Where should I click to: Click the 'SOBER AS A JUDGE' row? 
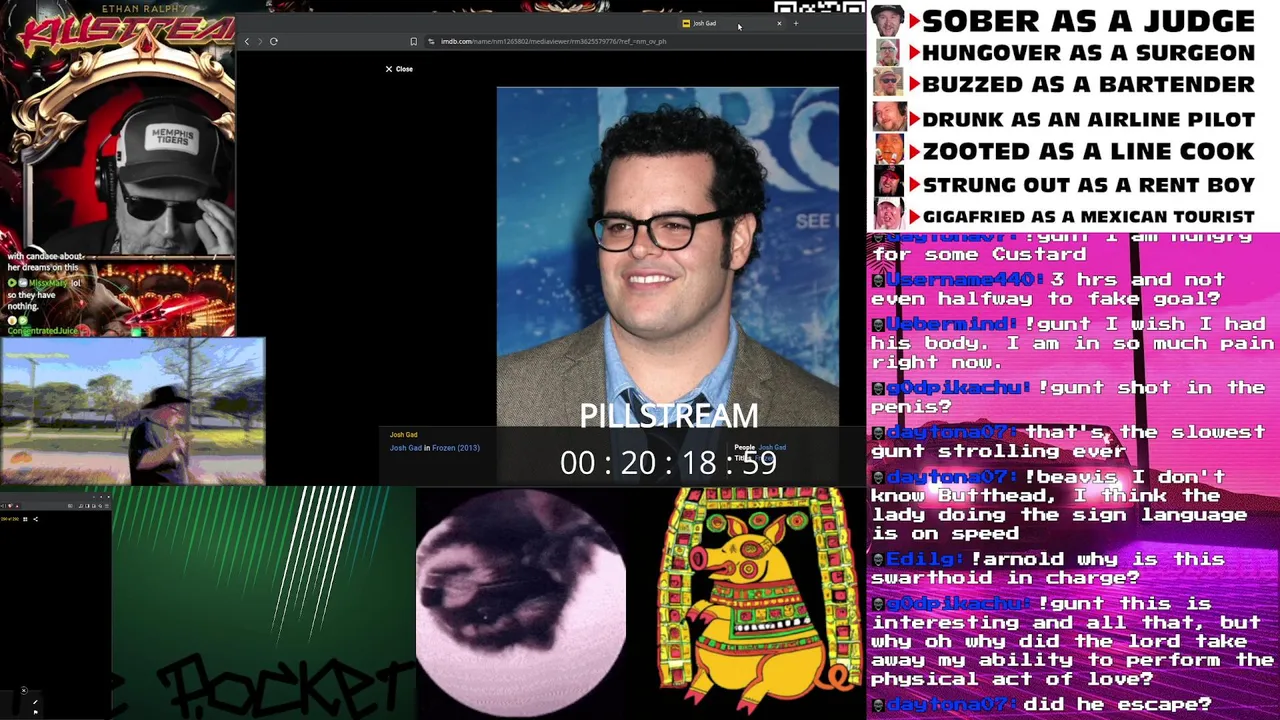pyautogui.click(x=1064, y=21)
